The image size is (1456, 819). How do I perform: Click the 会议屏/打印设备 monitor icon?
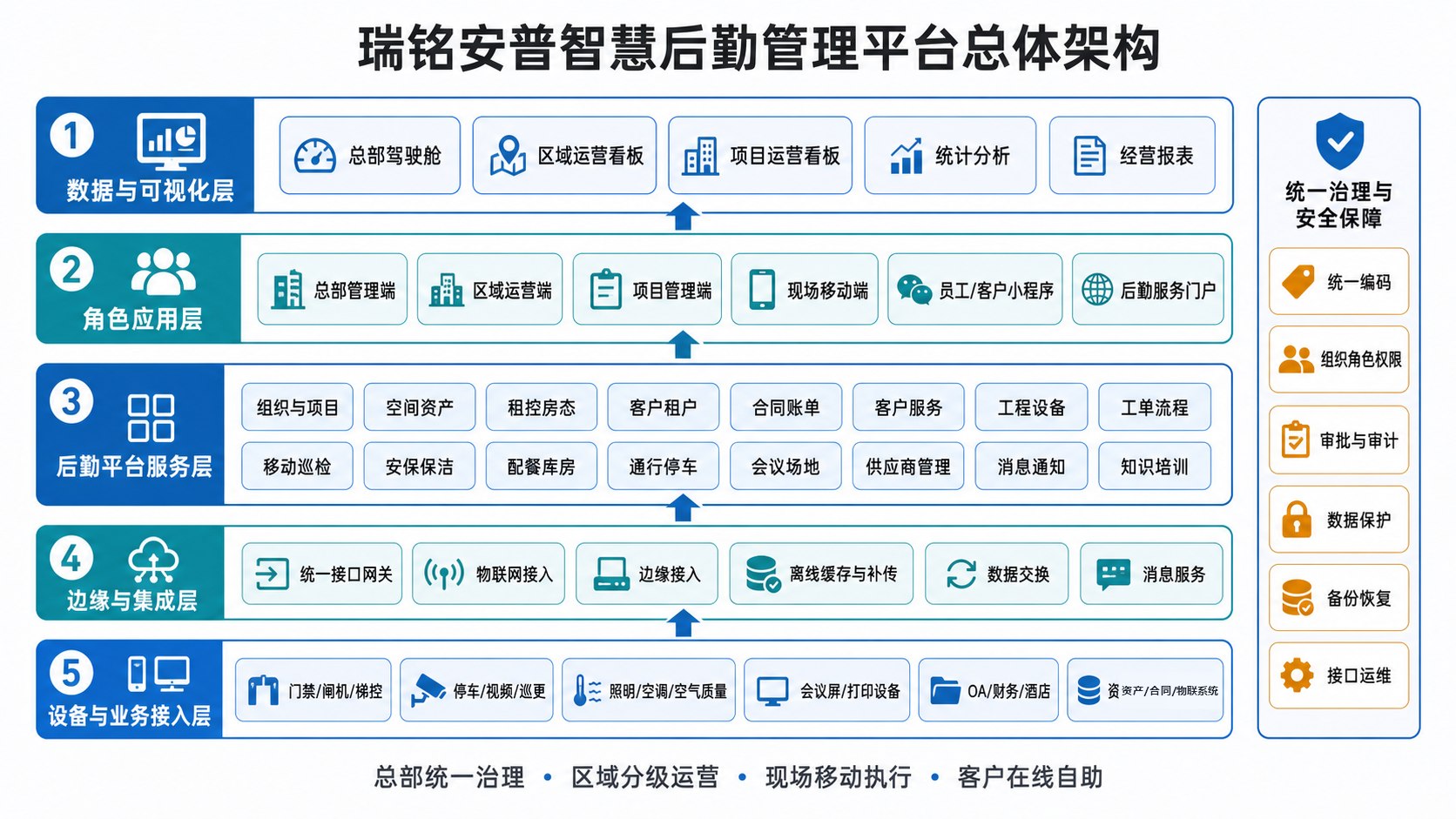pos(772,691)
